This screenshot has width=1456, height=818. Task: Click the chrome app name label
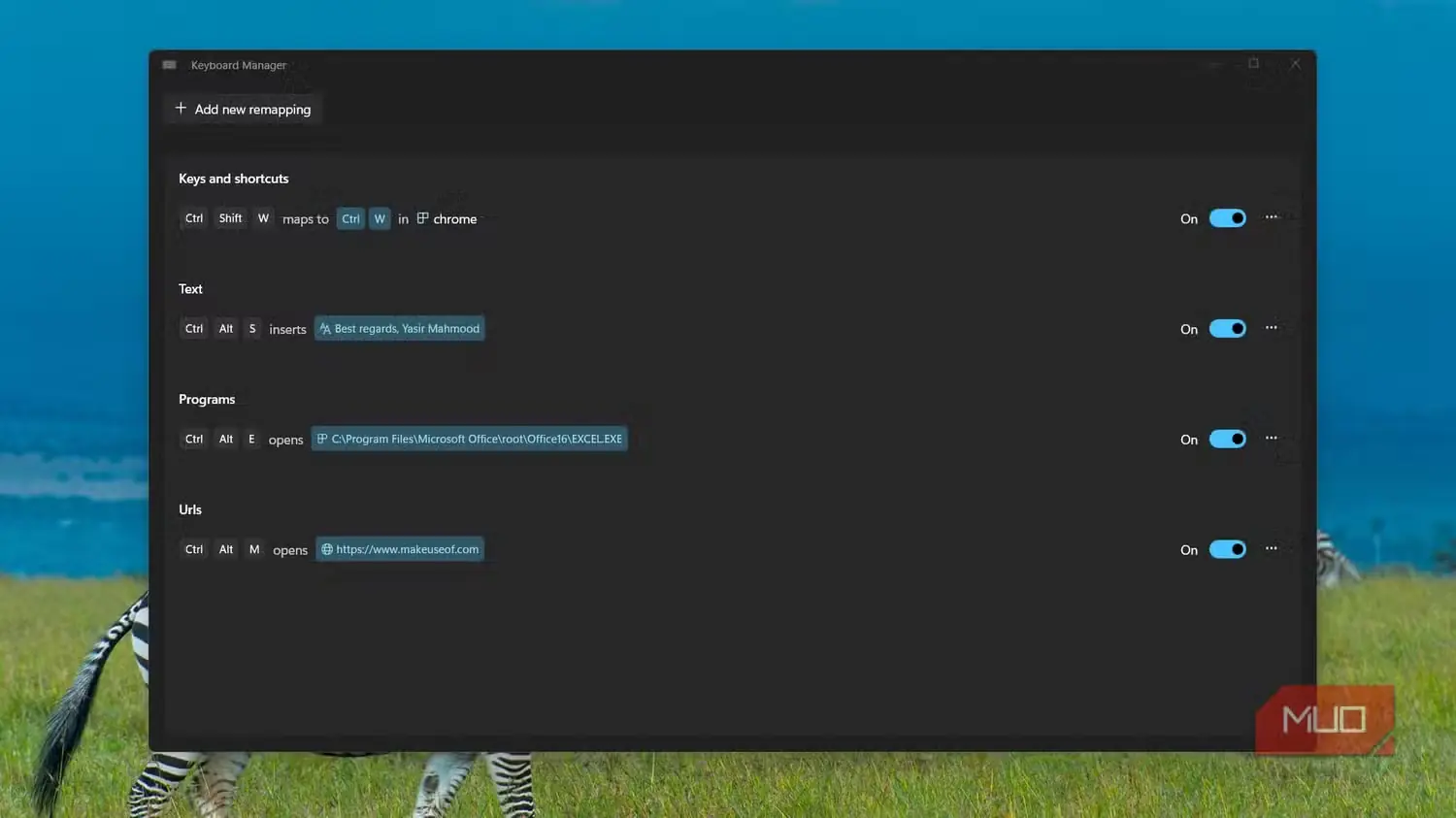tap(455, 219)
